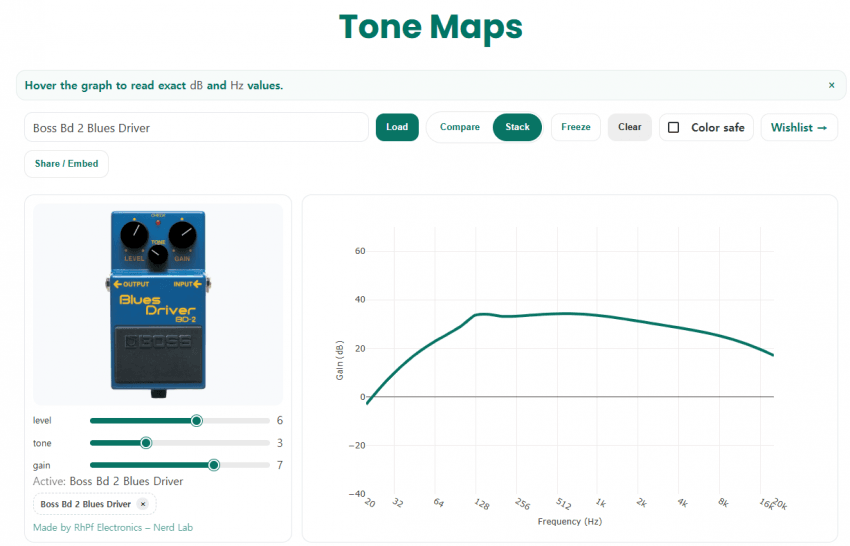This screenshot has width=850, height=546.
Task: Open the Wishlist link
Action: click(799, 128)
